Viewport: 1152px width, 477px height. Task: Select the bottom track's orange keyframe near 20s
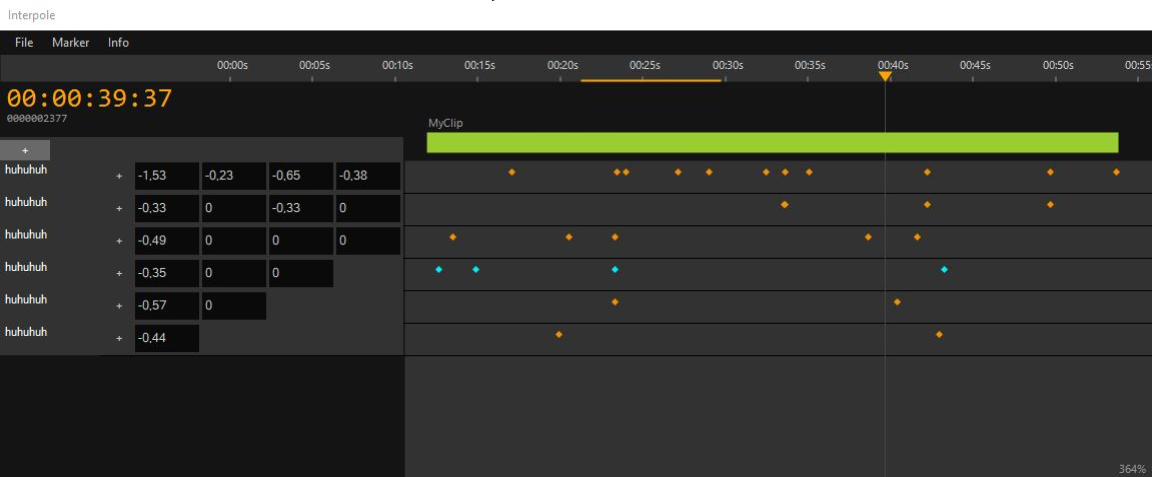559,334
